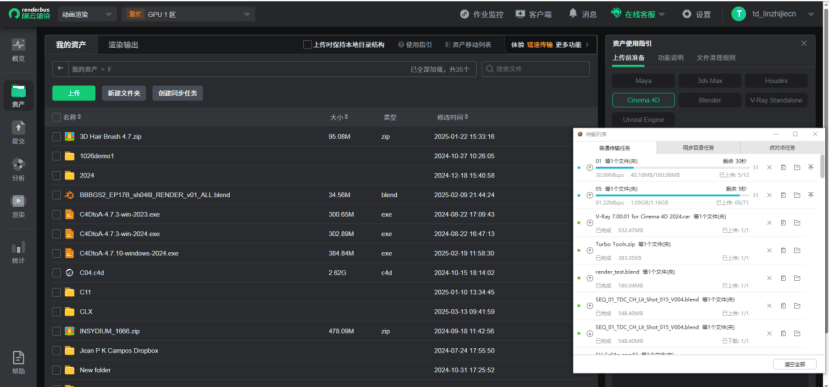Pause the 01 upload task
Screen dimensions: 829x387
click(x=756, y=167)
